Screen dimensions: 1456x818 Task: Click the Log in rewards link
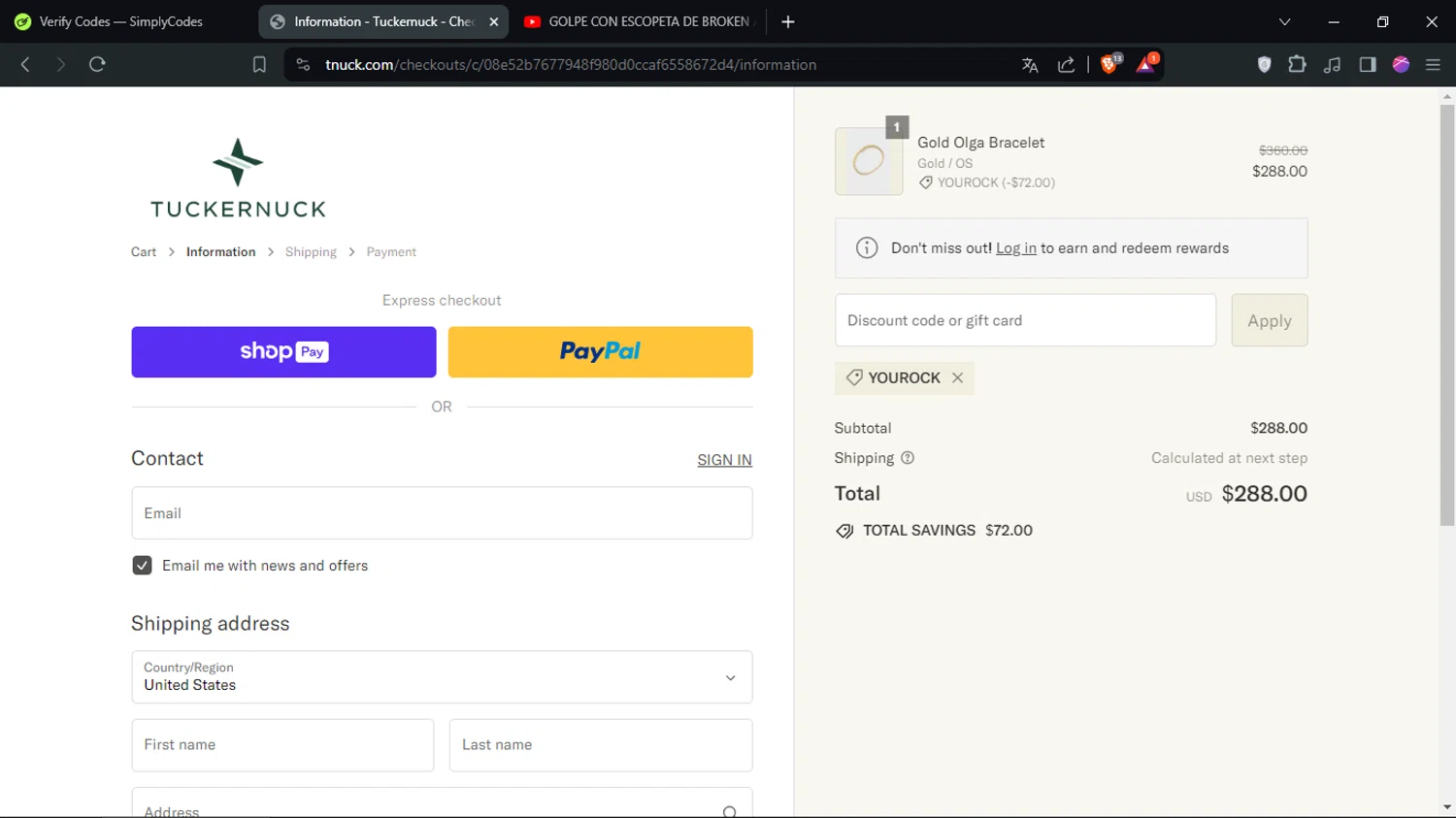(1016, 248)
